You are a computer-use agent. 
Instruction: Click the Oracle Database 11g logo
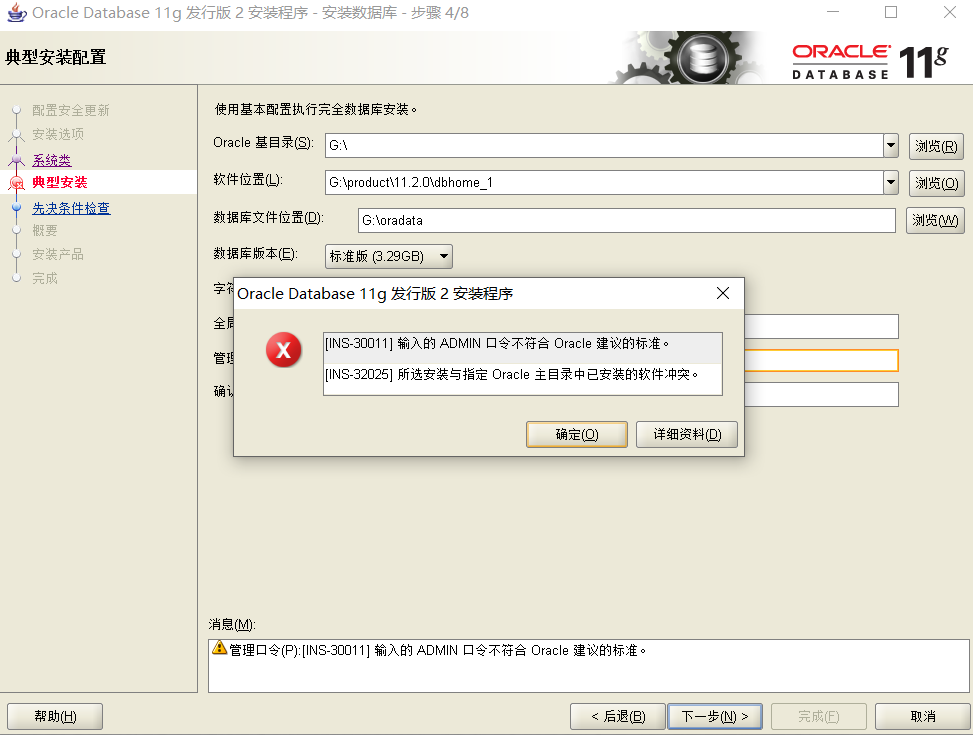coord(870,61)
